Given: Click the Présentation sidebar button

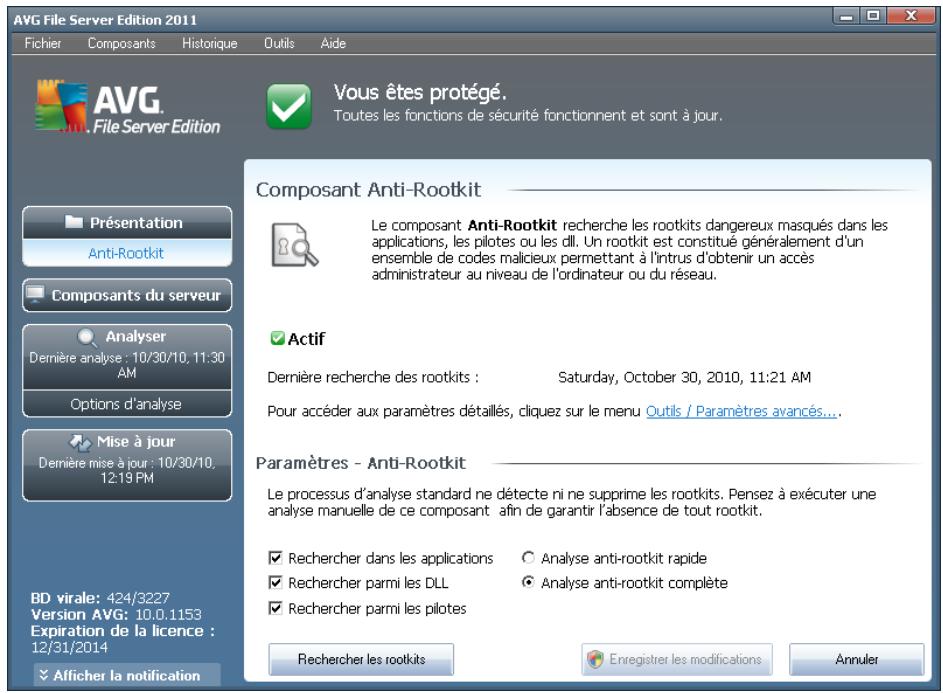Looking at the screenshot, I should 127,223.
